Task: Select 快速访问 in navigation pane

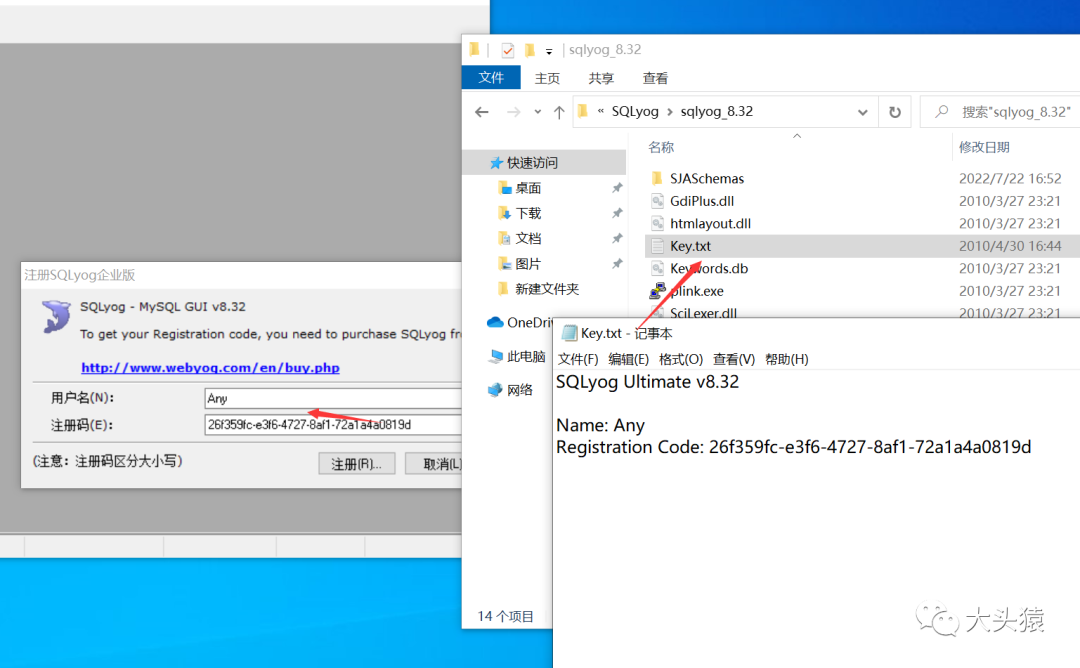Action: (x=532, y=163)
